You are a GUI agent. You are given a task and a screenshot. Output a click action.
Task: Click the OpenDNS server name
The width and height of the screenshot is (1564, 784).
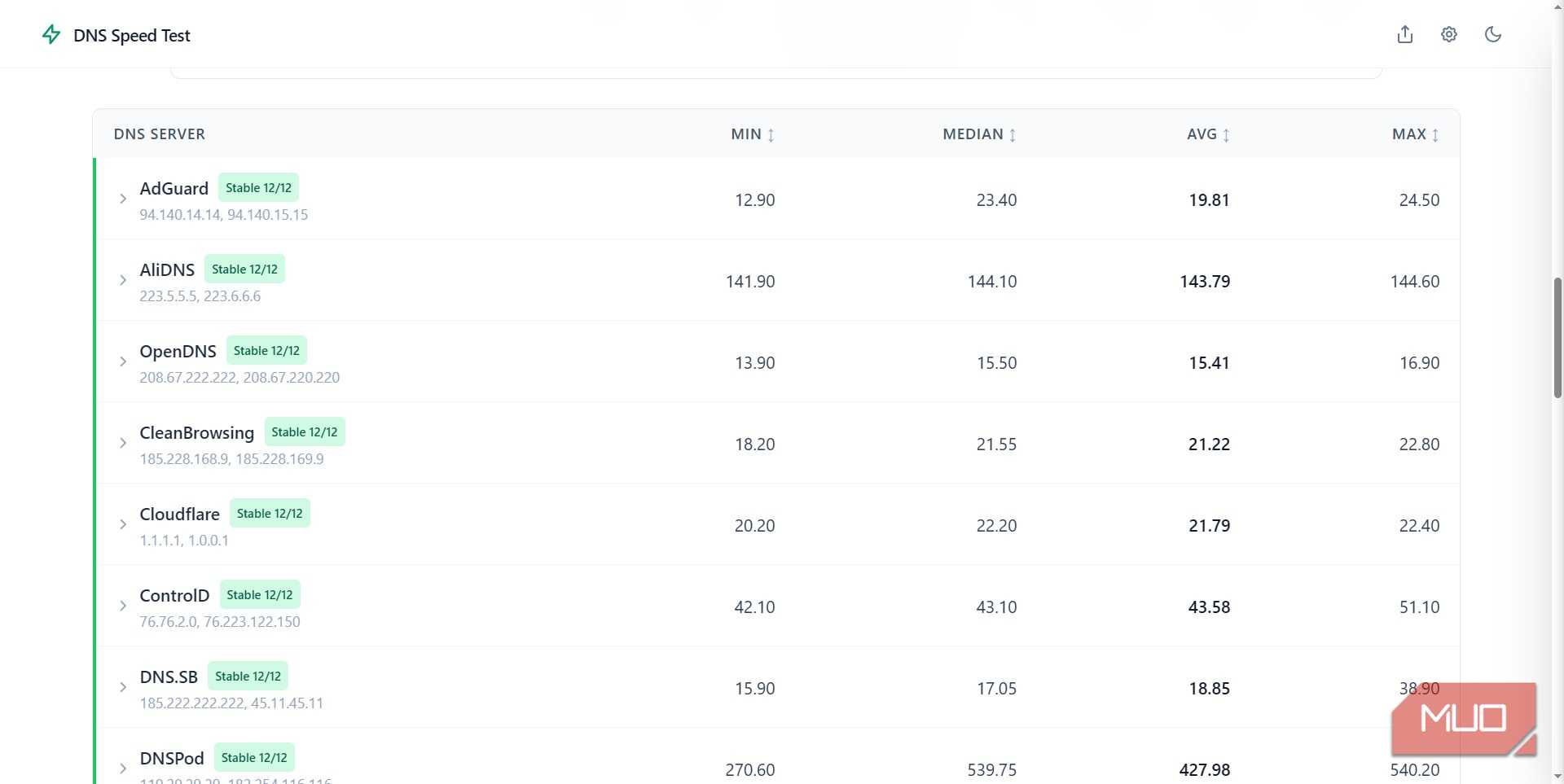click(178, 351)
